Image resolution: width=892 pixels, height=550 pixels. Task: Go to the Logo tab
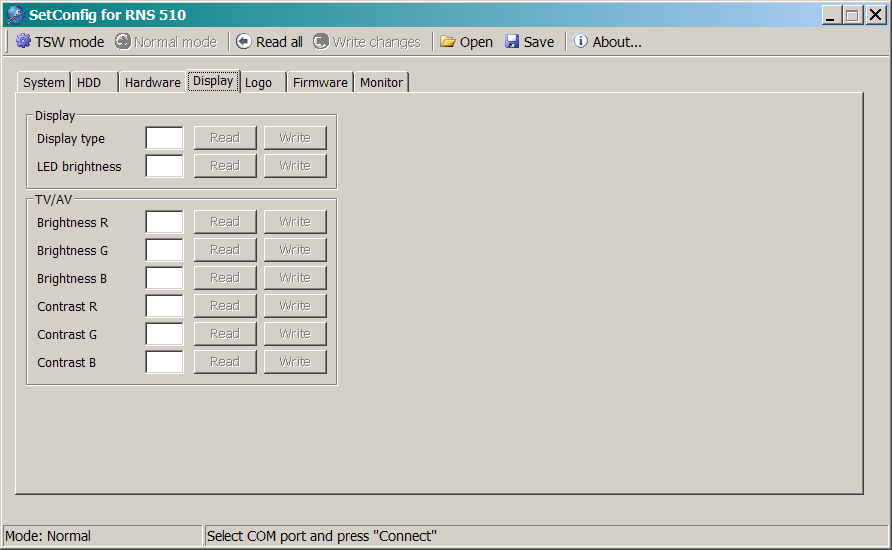263,82
